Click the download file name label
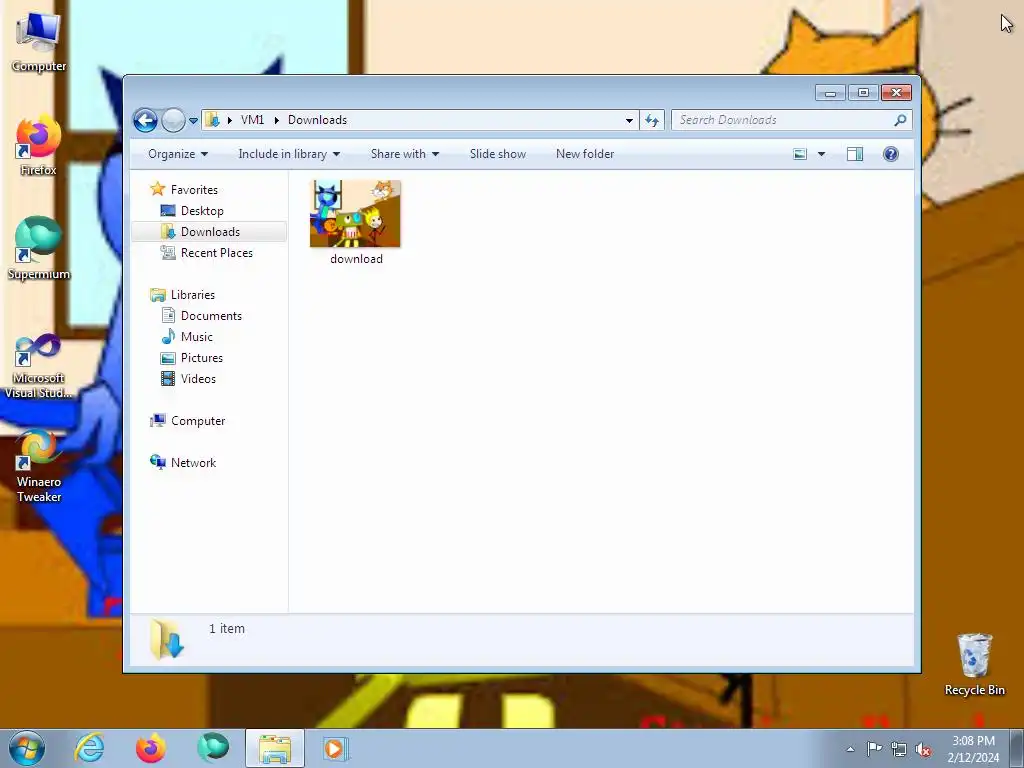Image resolution: width=1024 pixels, height=768 pixels. coord(357,259)
